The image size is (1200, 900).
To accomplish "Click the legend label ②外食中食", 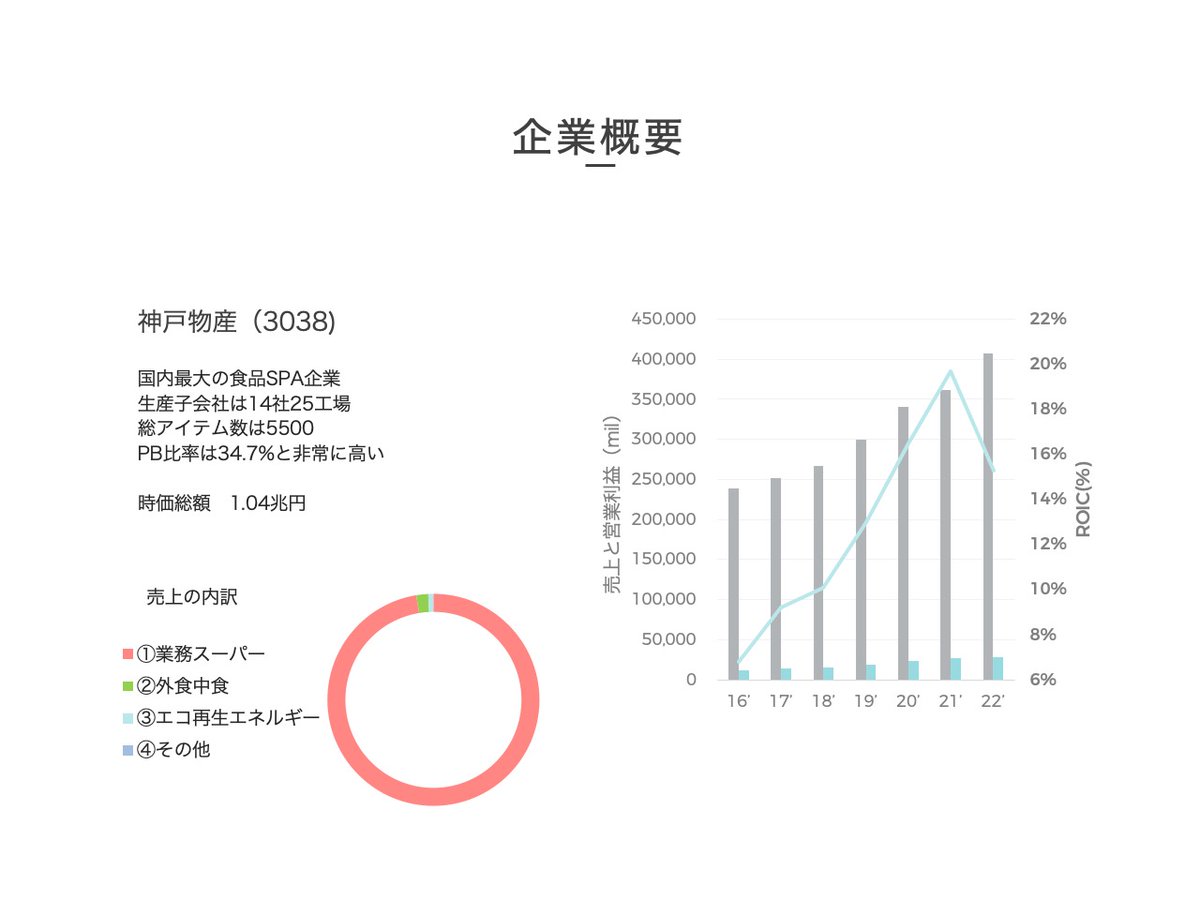I will [182, 686].
